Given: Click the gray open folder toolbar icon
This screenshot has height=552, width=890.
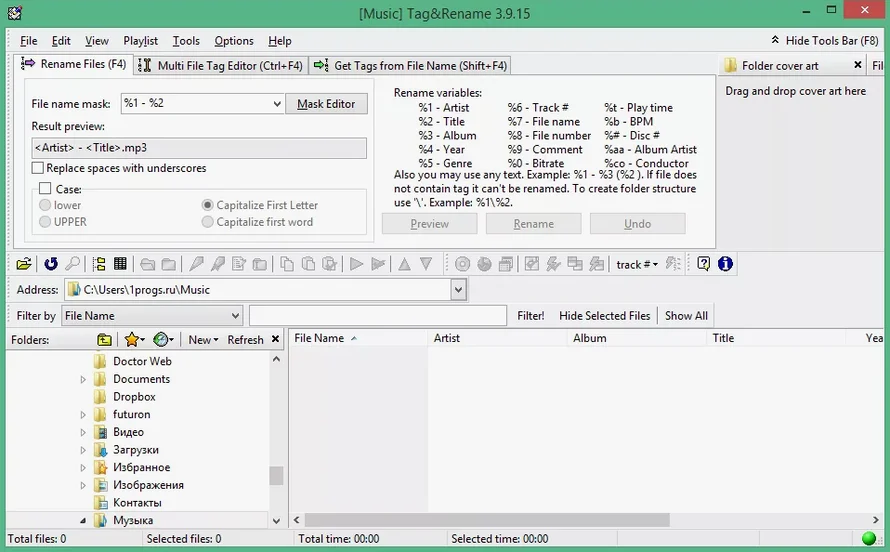Looking at the screenshot, I should coord(147,264).
